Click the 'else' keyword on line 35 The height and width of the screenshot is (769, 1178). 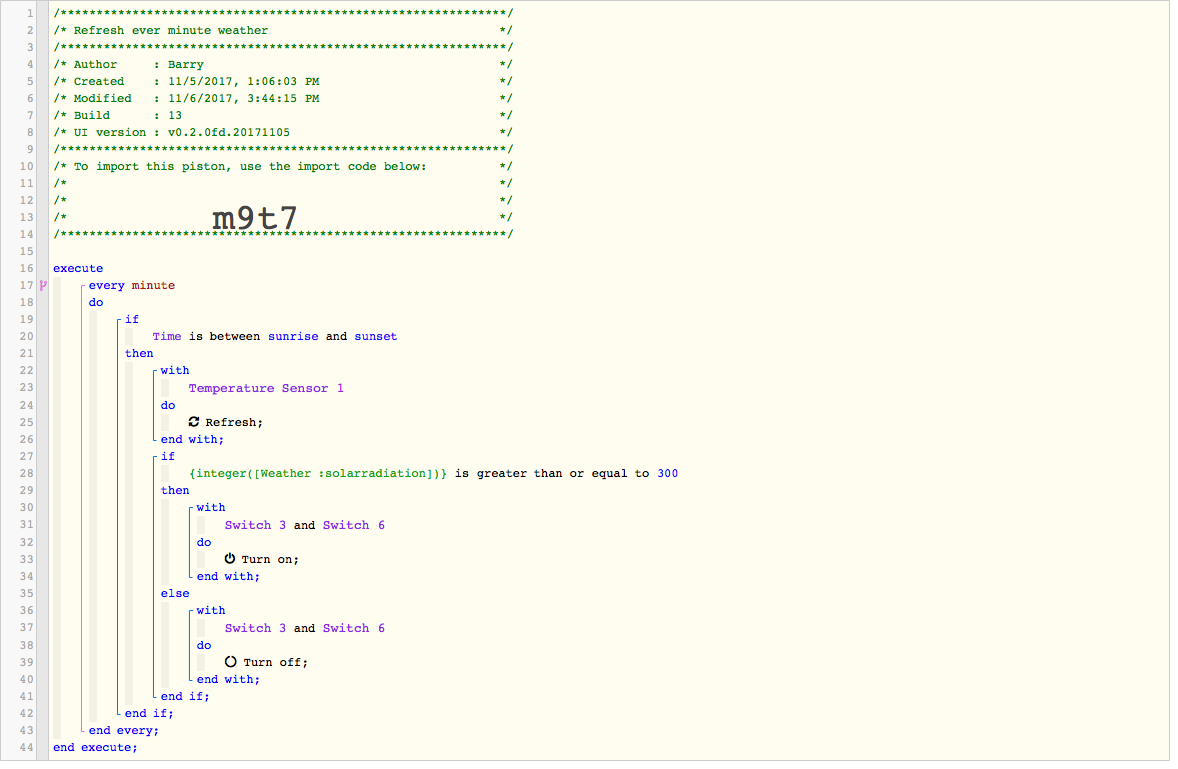coord(174,593)
